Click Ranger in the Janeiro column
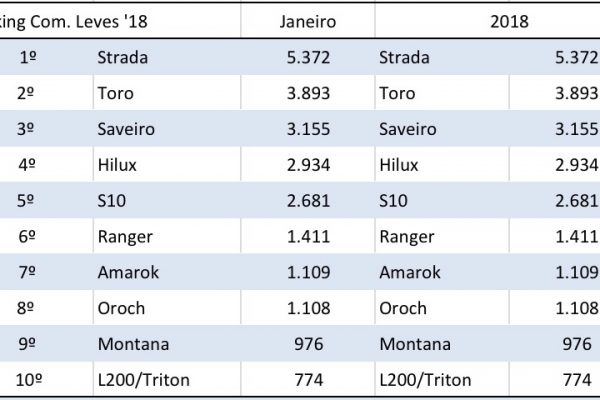Screen dimensions: 600x400 (x=123, y=237)
